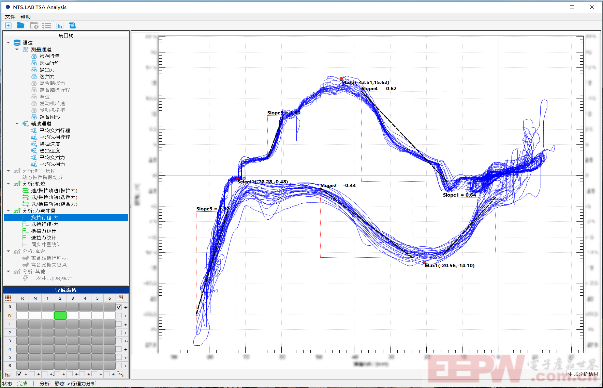Select the tree item just below the highlighted one
This screenshot has width=603, height=388.
tap(45, 224)
